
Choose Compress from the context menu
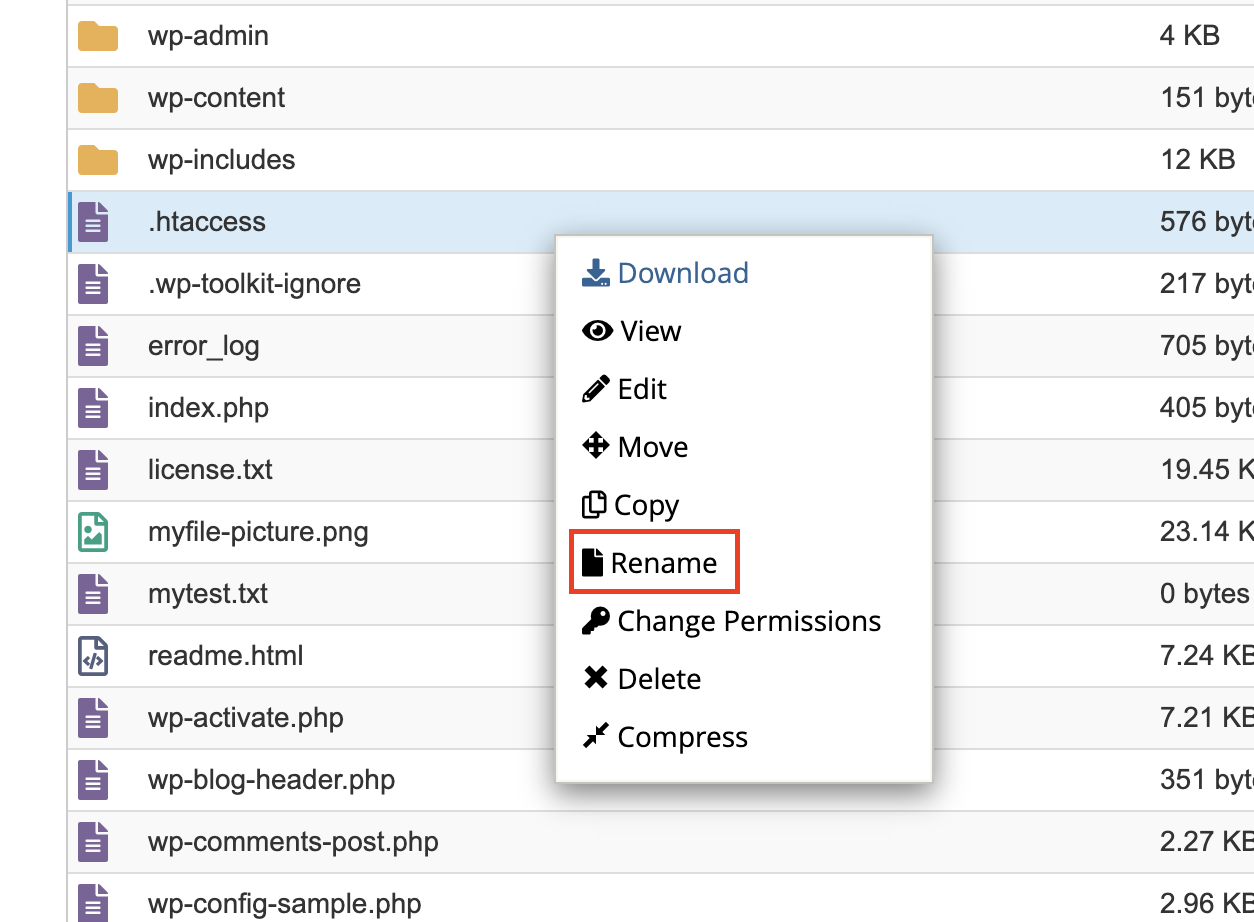[x=665, y=737]
